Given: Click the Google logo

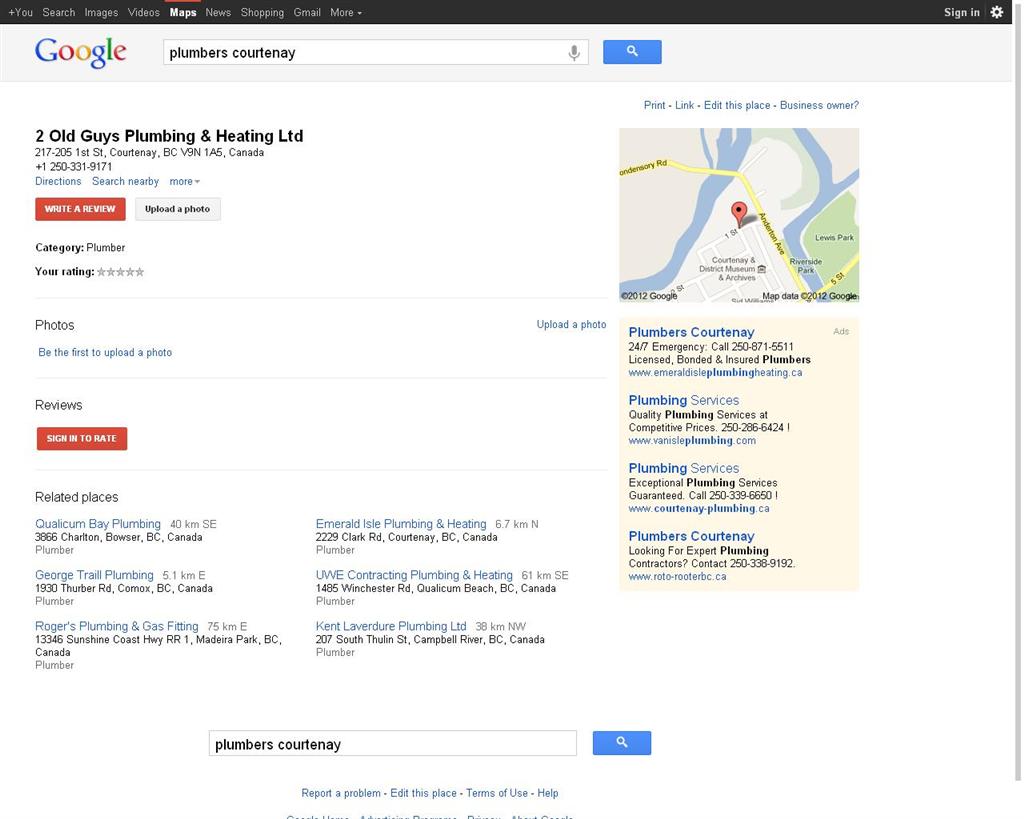Looking at the screenshot, I should [80, 52].
